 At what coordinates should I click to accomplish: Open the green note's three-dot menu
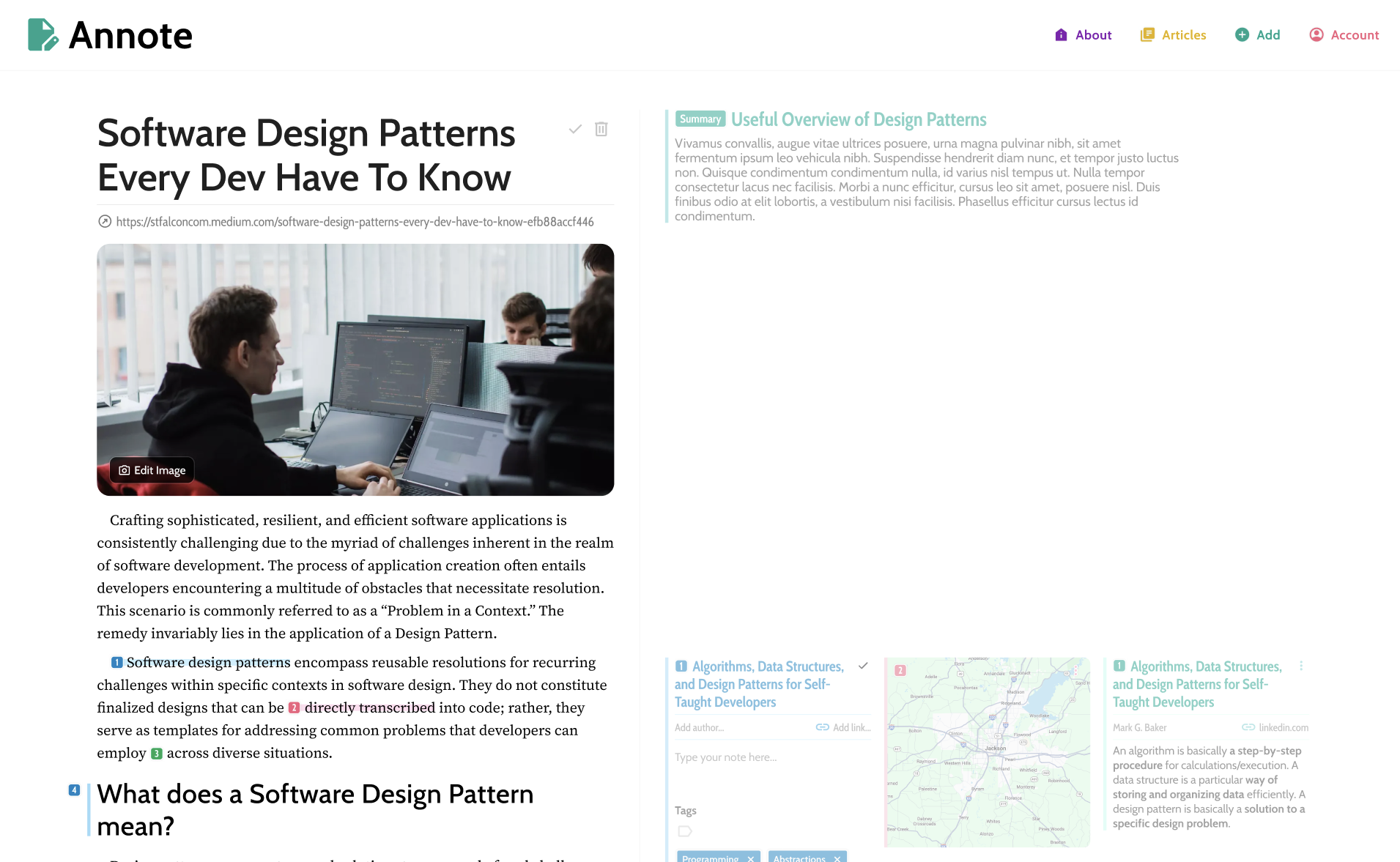click(1301, 666)
